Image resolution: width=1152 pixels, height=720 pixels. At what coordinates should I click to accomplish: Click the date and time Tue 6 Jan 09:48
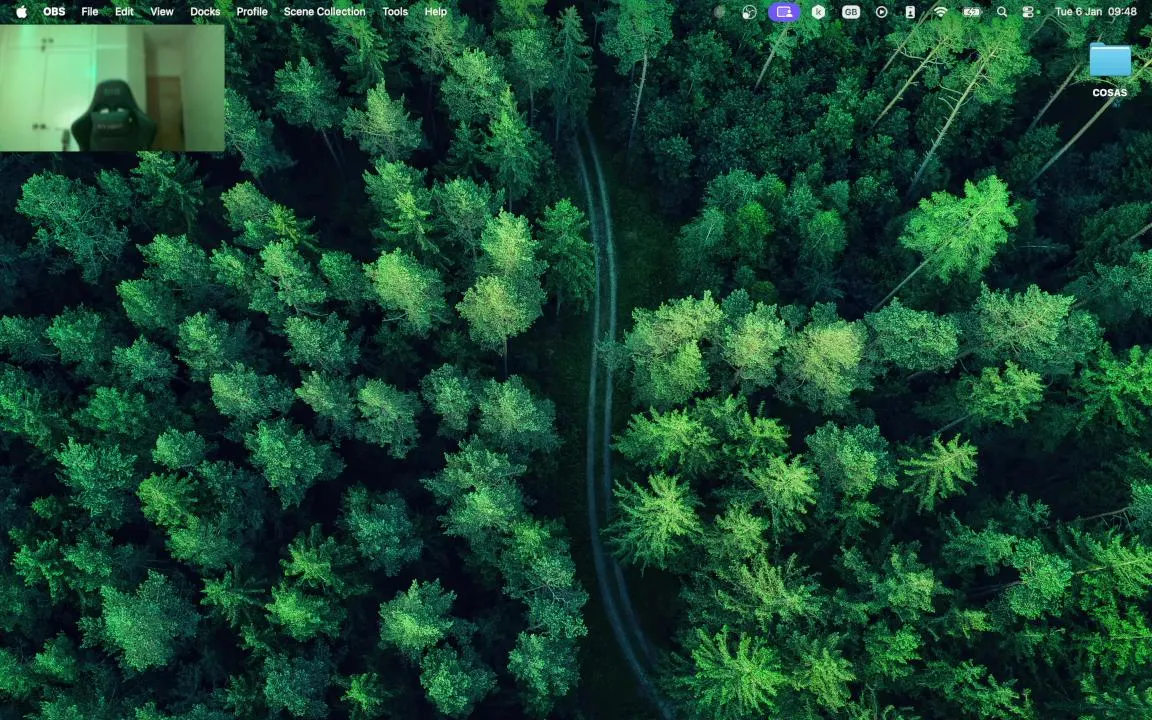tap(1095, 12)
